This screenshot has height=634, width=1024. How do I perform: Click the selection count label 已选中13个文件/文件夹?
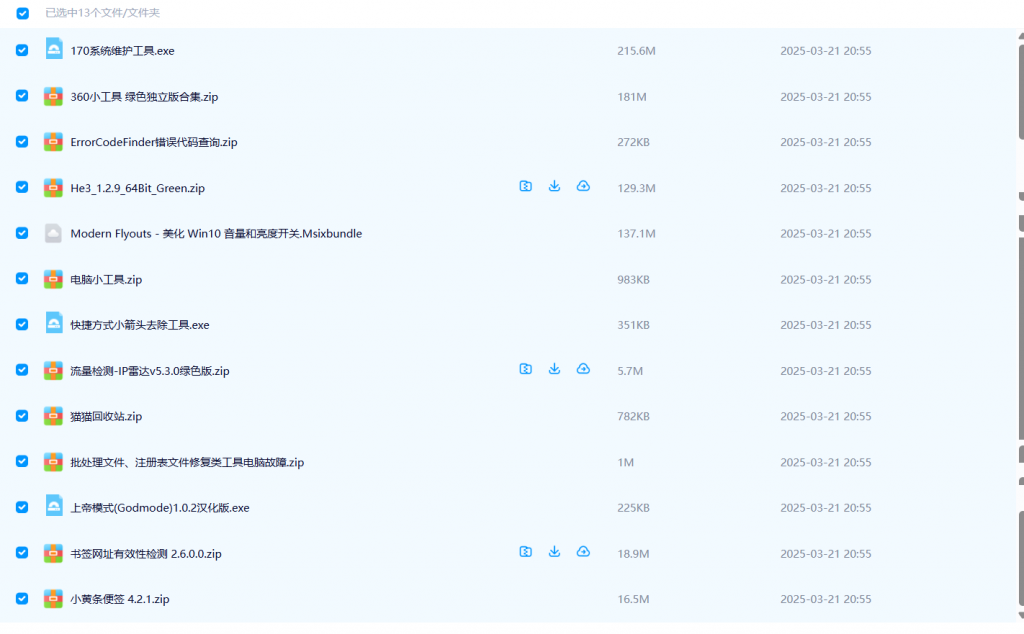[x=104, y=12]
